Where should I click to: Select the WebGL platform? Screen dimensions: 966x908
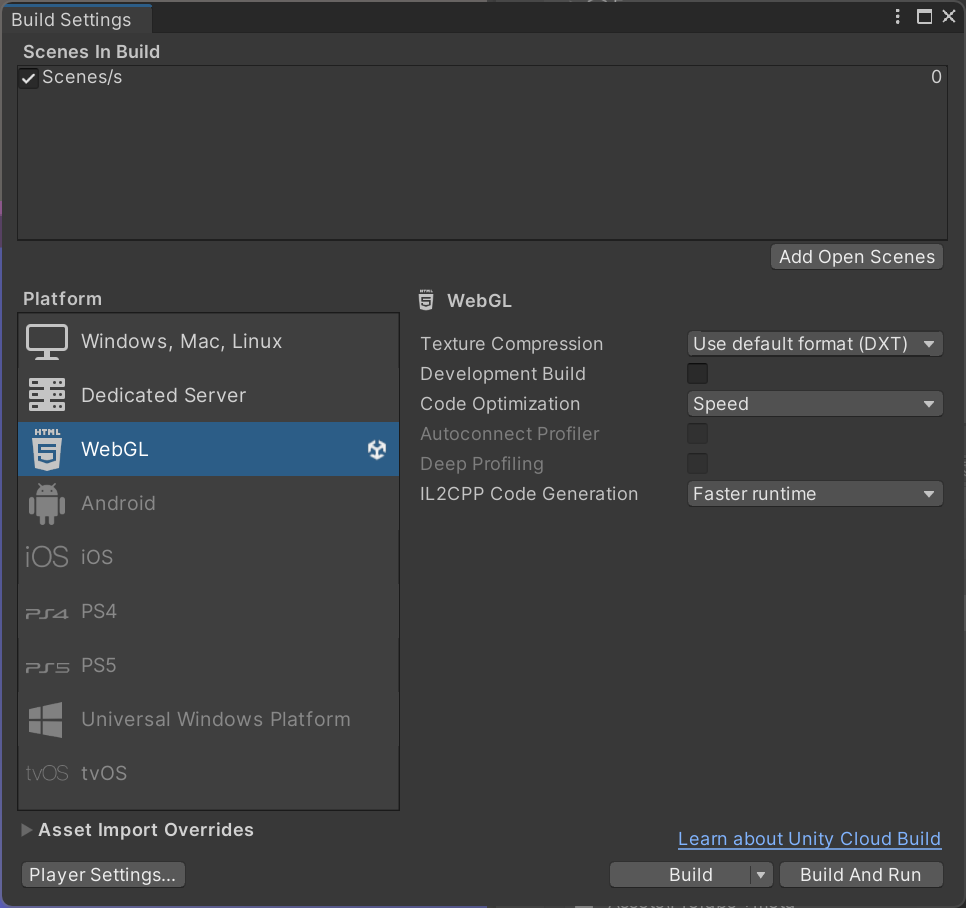coord(208,449)
